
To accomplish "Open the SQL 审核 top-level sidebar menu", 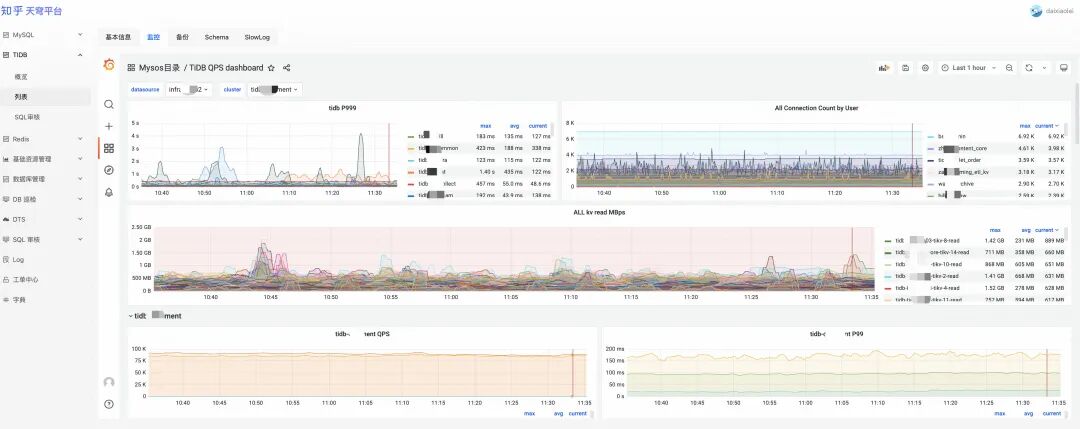I will pos(45,240).
